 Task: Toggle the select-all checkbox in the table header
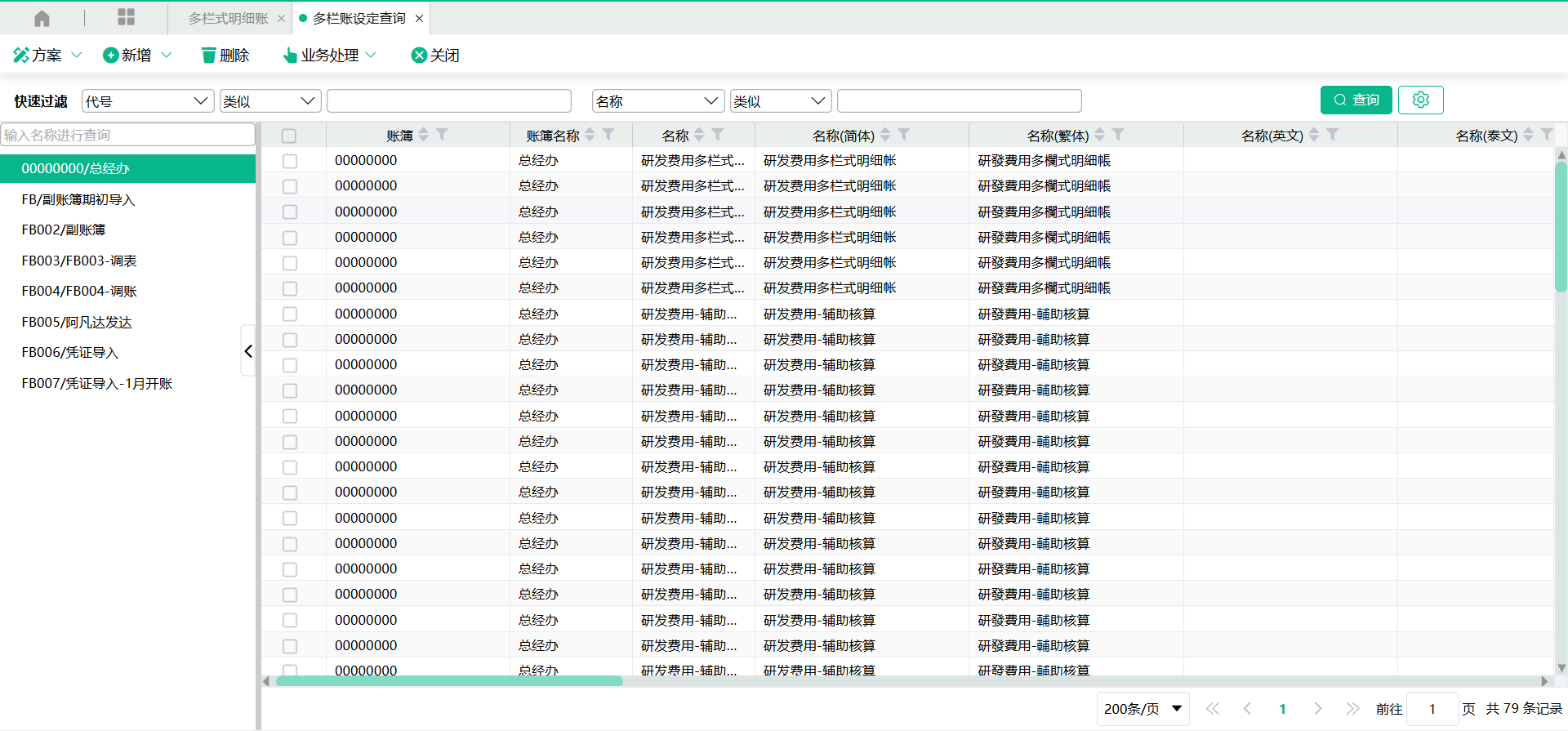289,136
